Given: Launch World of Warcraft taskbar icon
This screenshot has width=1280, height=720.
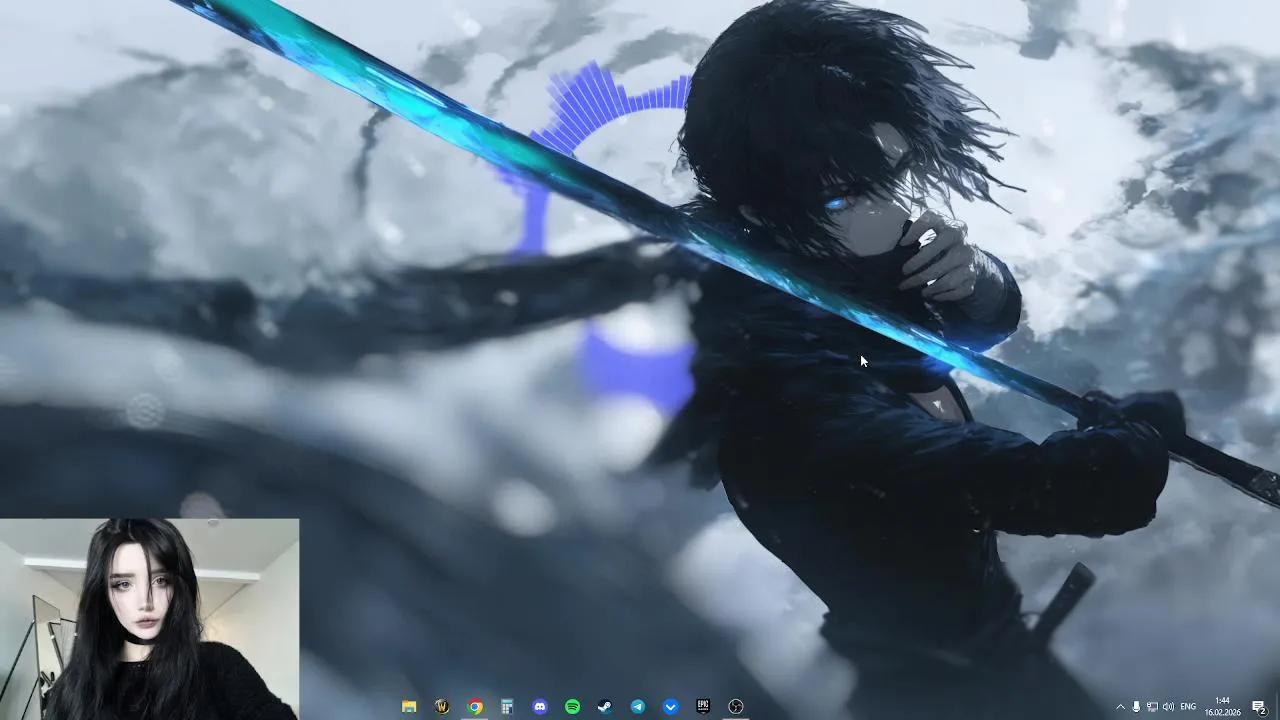Looking at the screenshot, I should point(442,707).
